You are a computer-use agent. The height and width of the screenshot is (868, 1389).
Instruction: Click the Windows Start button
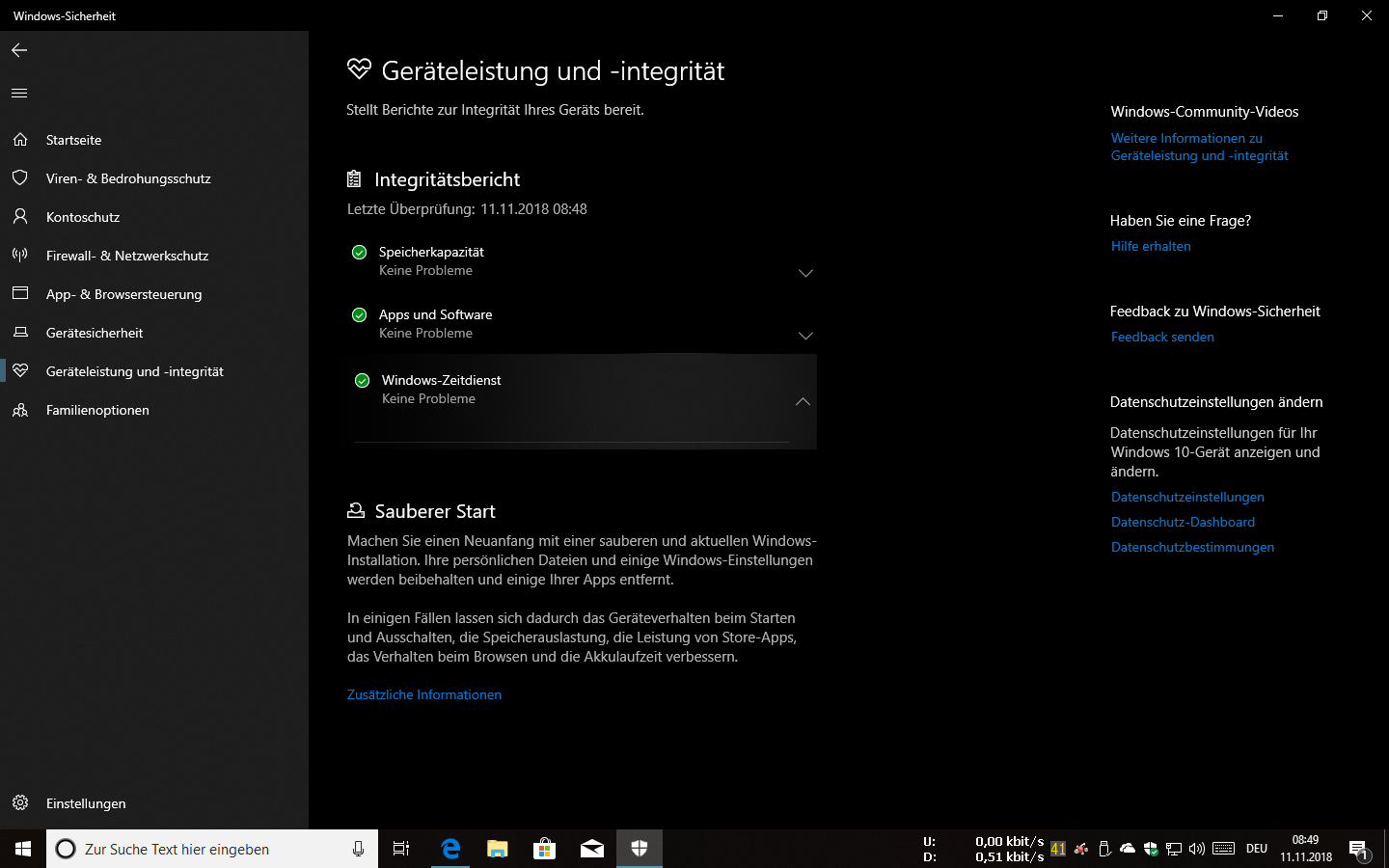[x=23, y=849]
